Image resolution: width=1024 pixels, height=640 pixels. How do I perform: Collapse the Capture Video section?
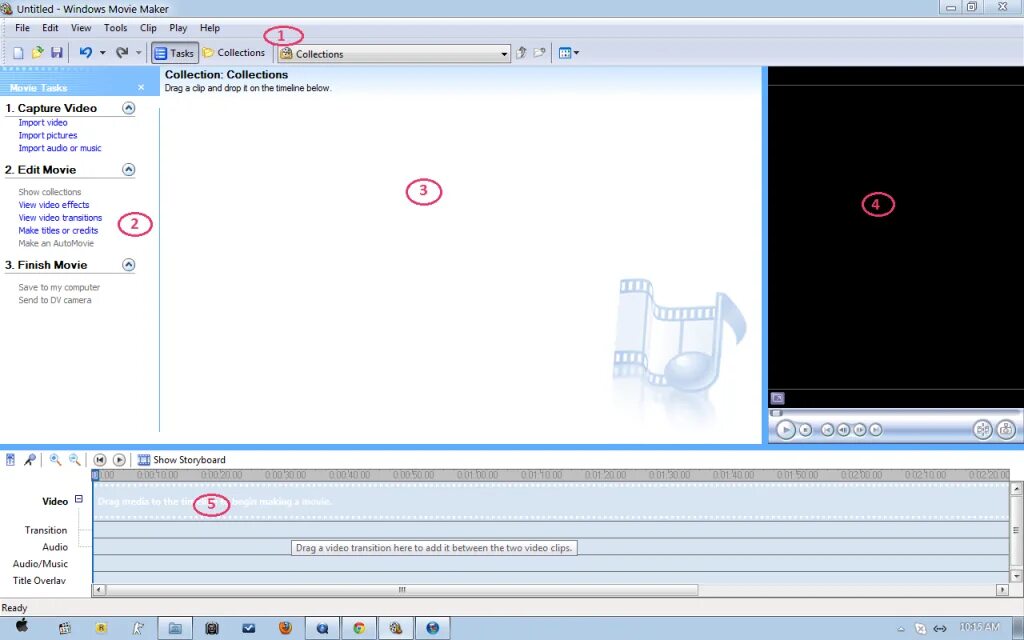(129, 108)
